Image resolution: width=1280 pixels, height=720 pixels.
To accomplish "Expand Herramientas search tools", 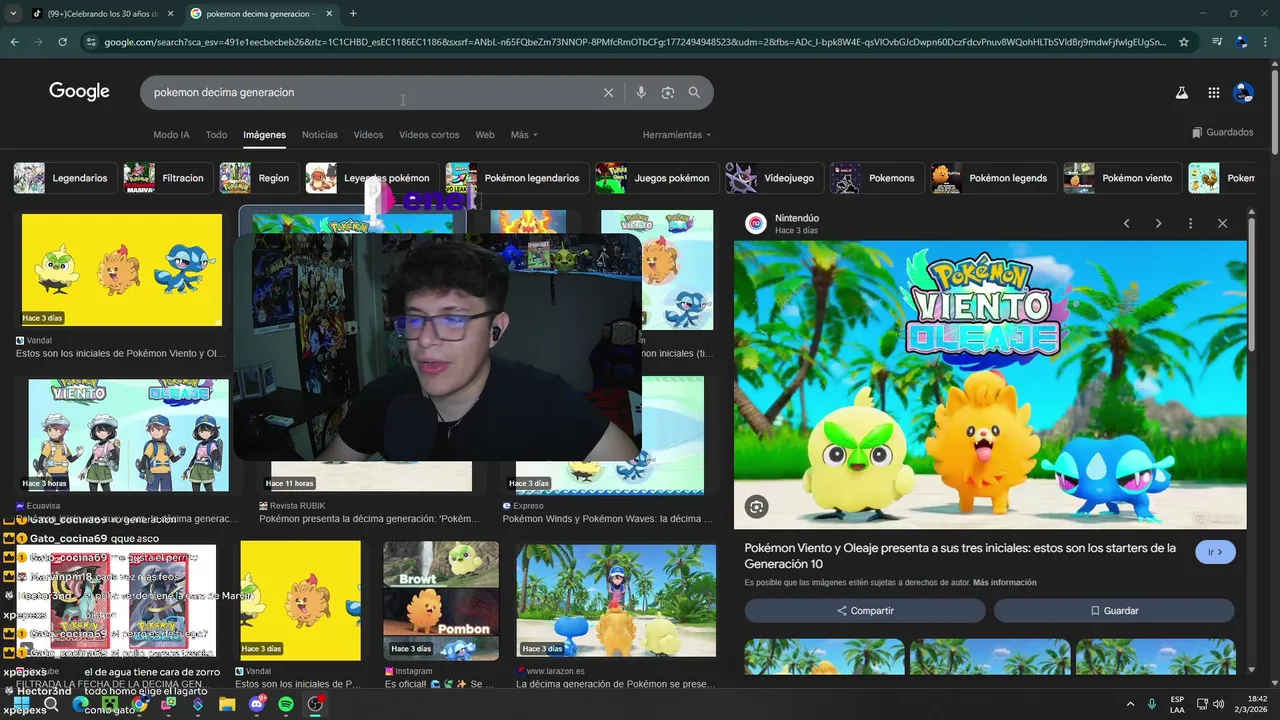I will (x=677, y=134).
